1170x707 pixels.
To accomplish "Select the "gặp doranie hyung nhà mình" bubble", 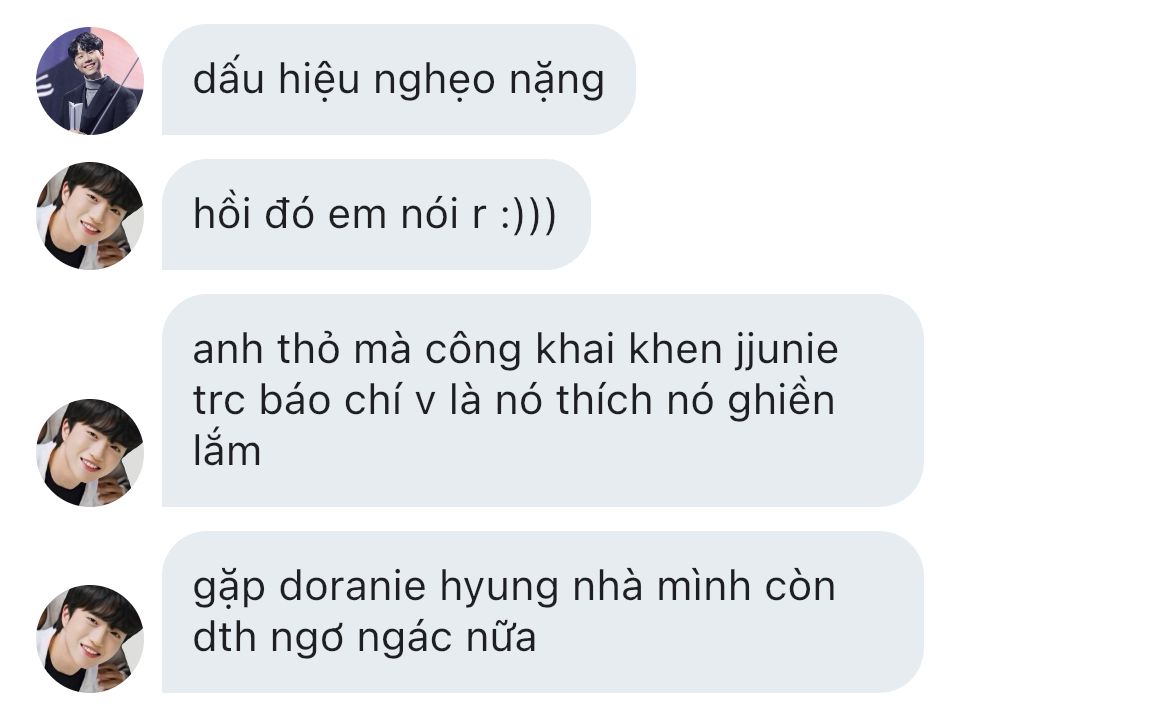I will click(x=542, y=612).
